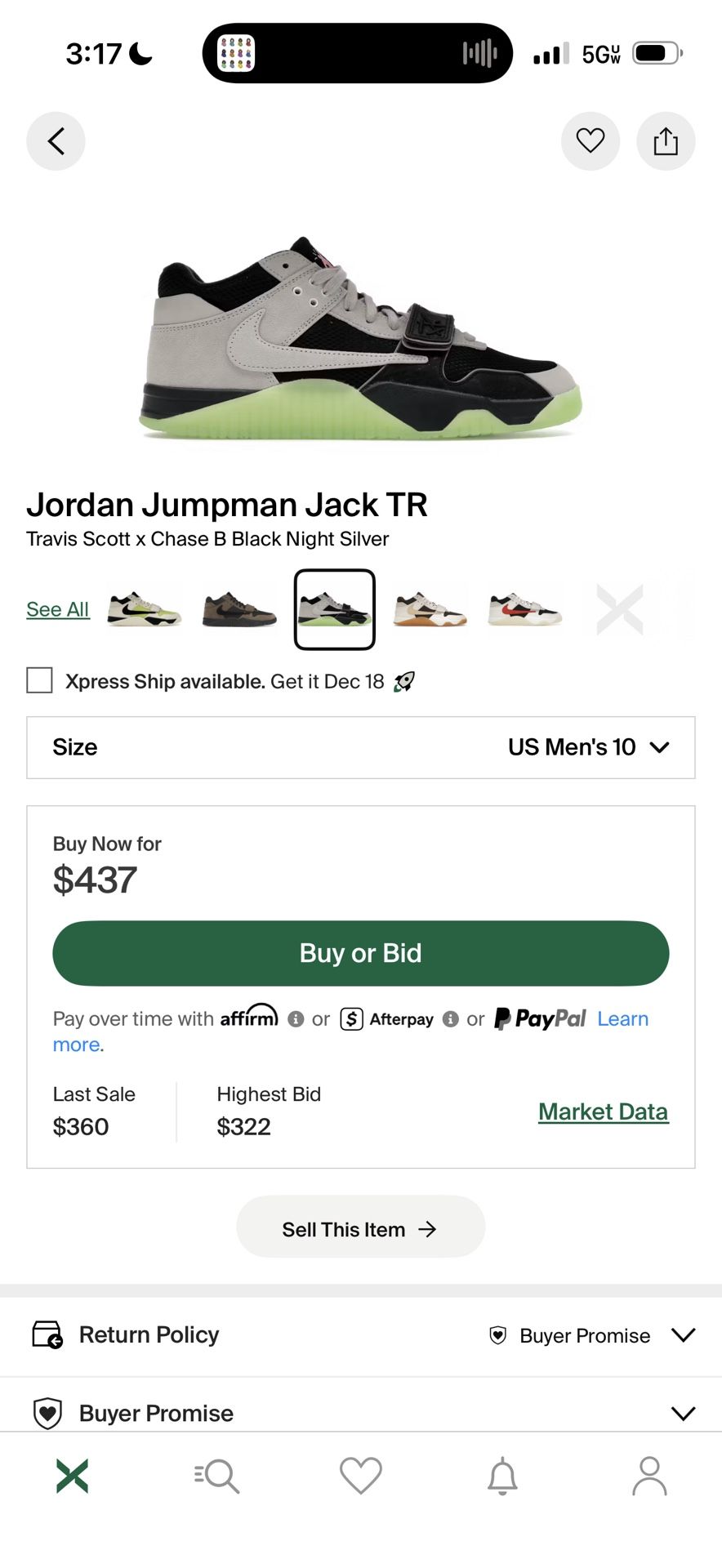
Task: Open the search tab in bottom bar
Action: (216, 1476)
